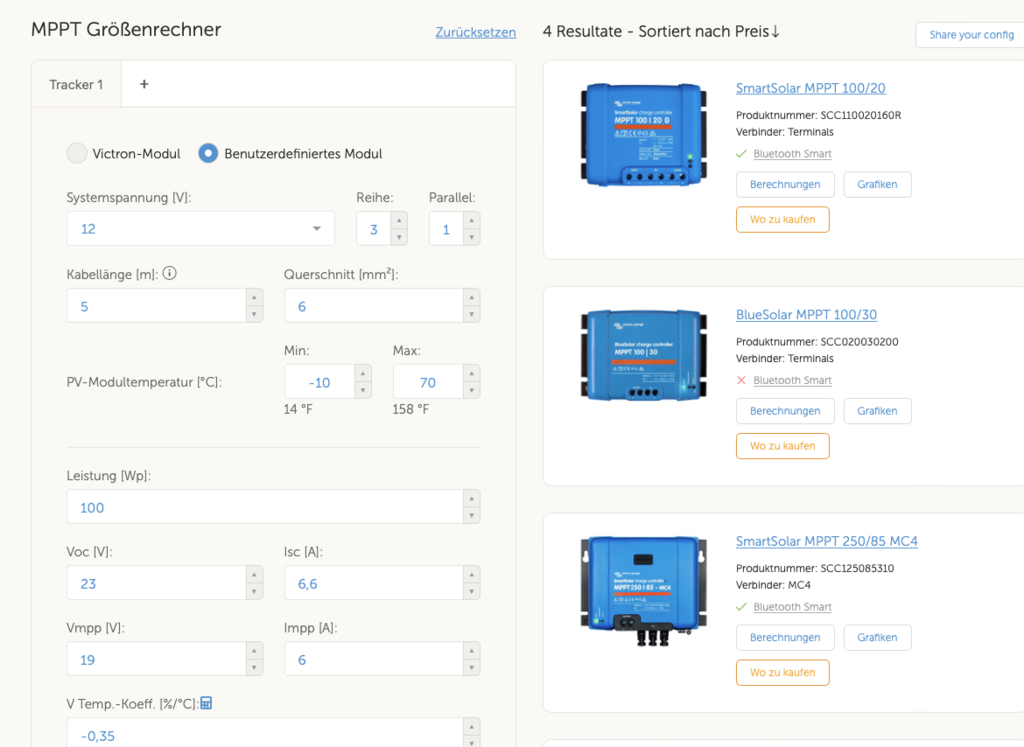This screenshot has width=1024, height=747.
Task: Click the '14 °F' temperature label
Action: click(x=298, y=409)
